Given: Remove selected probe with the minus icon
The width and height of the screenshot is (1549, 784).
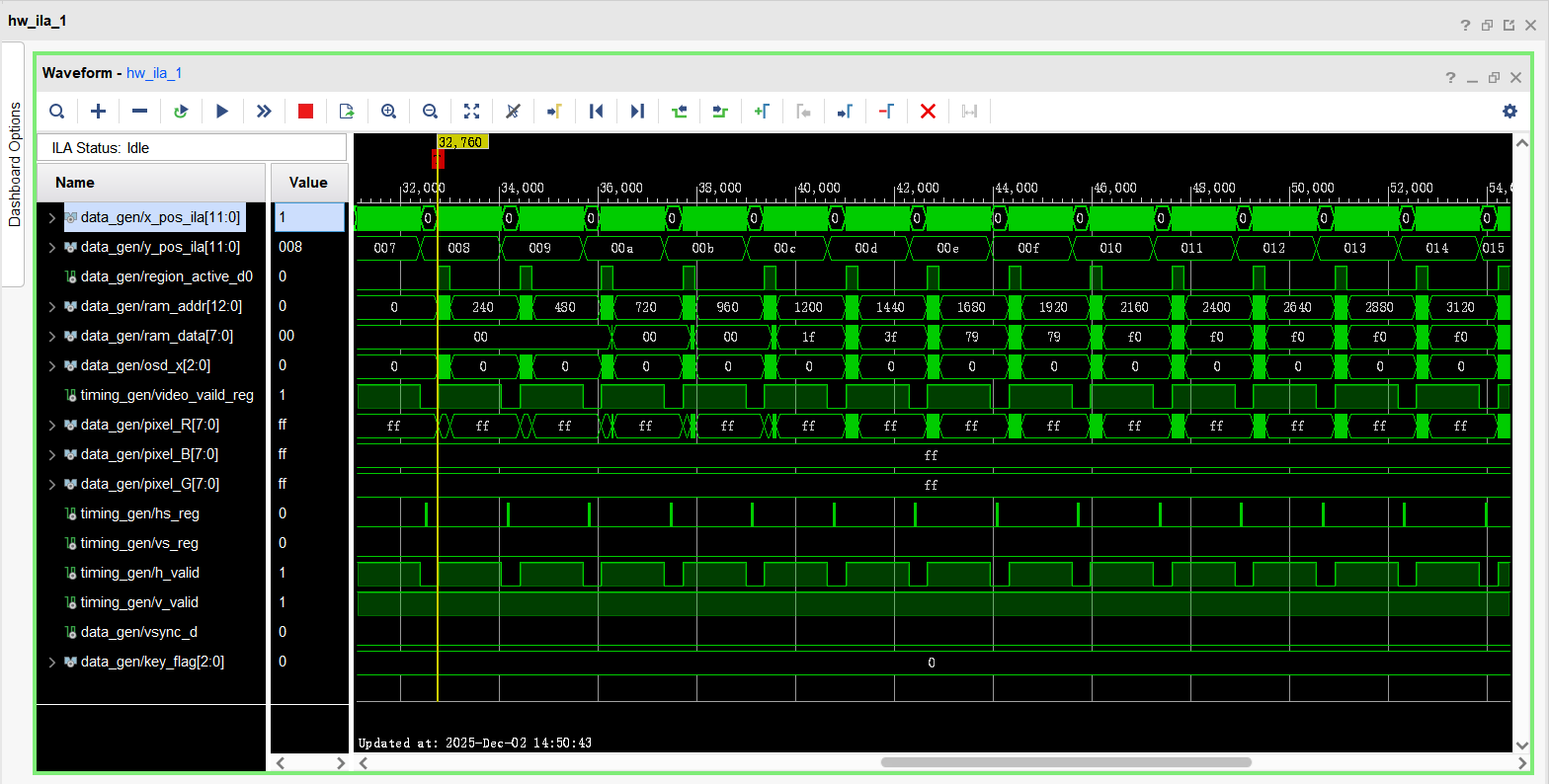Looking at the screenshot, I should click(139, 112).
